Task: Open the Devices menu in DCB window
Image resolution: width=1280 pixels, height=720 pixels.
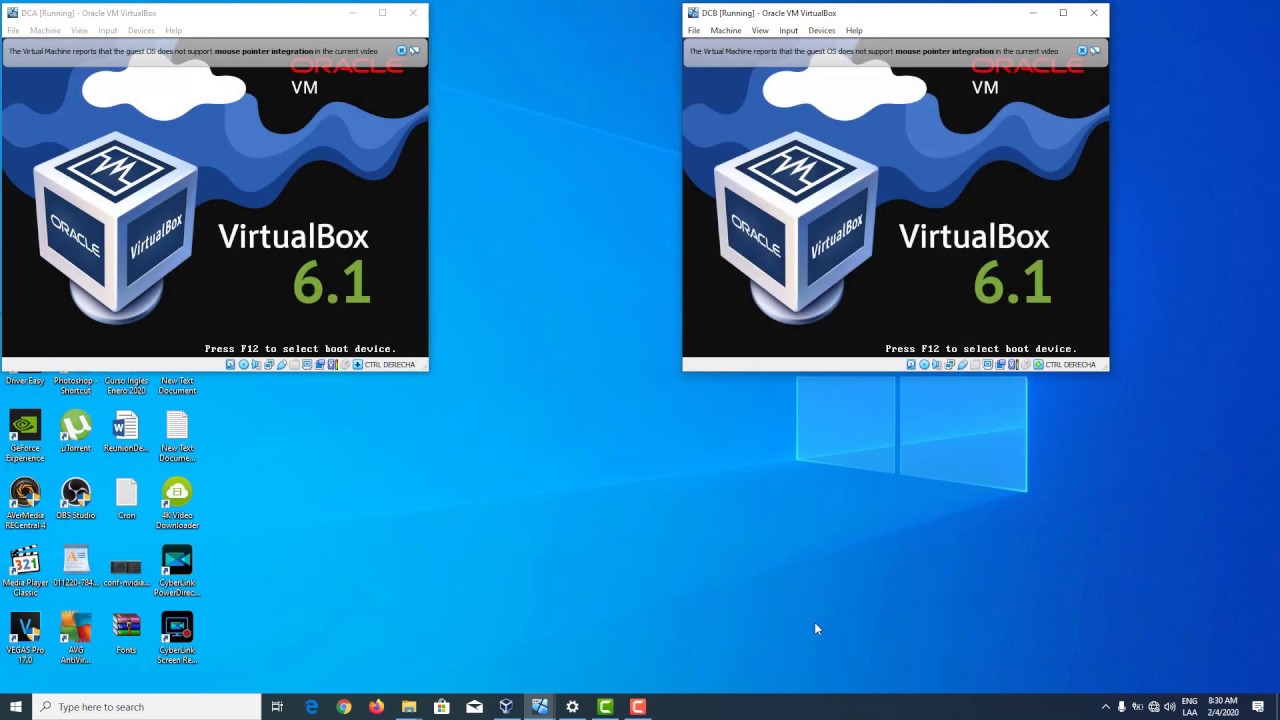Action: coord(822,30)
